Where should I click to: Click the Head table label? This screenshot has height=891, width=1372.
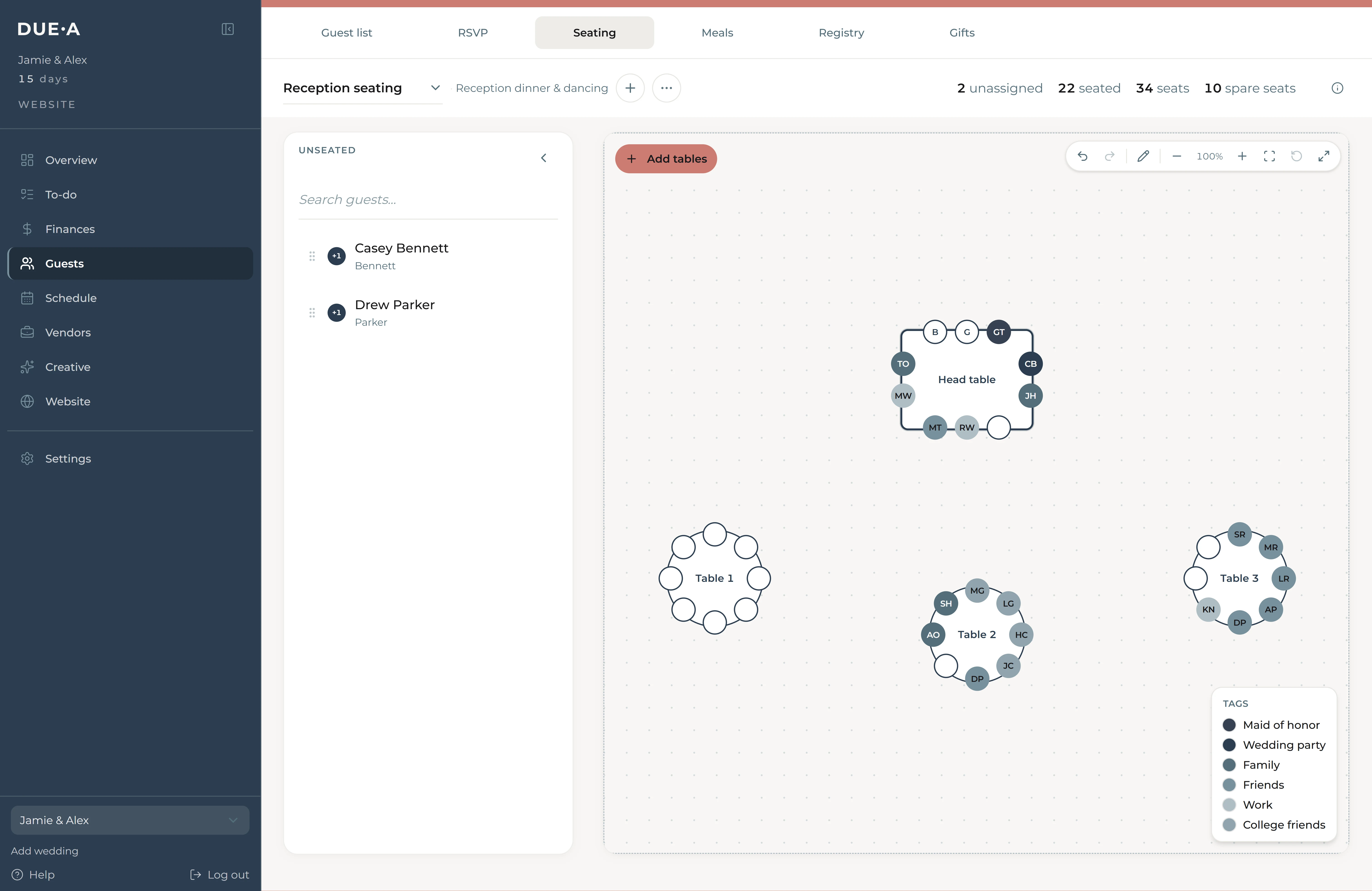click(967, 380)
